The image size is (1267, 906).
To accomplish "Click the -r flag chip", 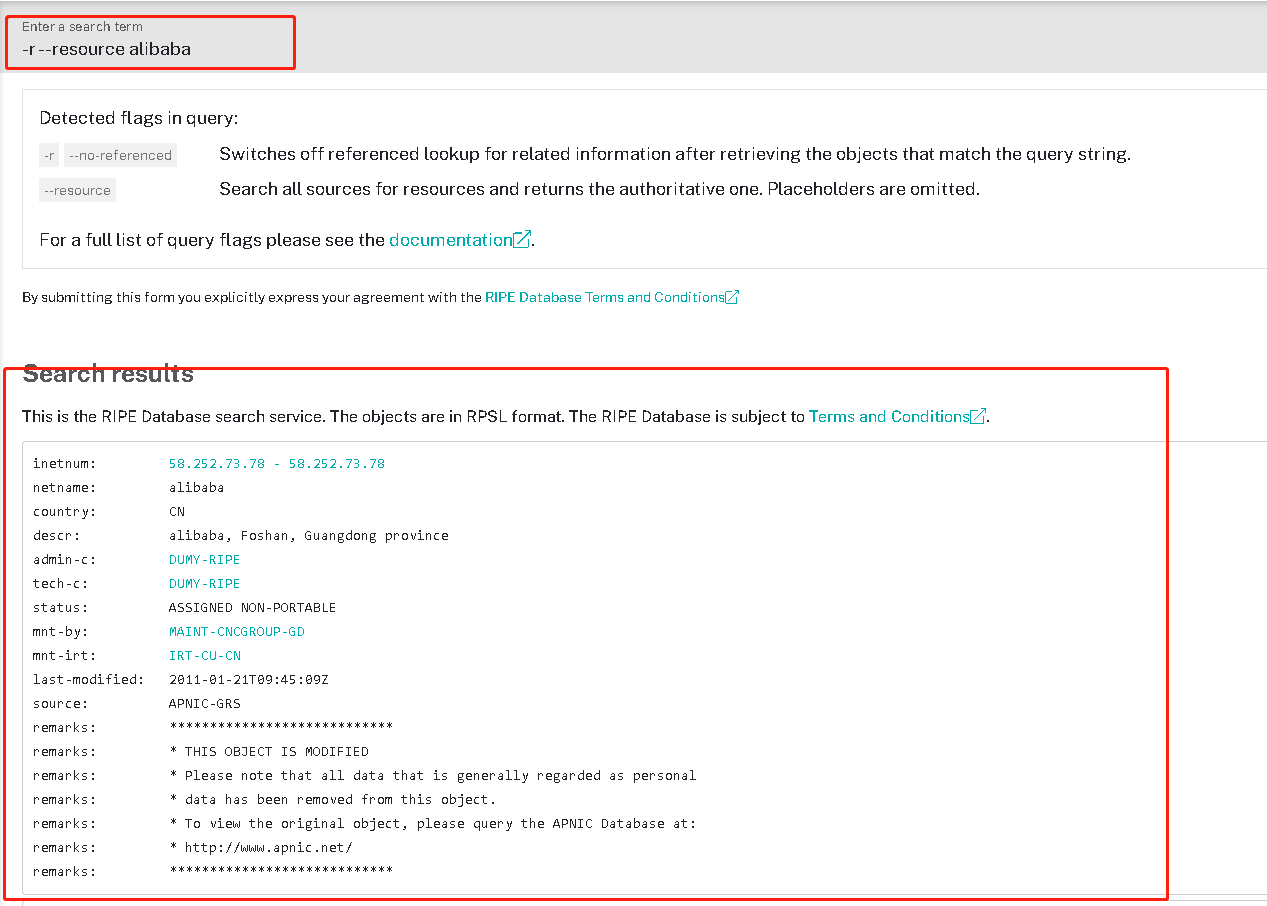I will click(49, 155).
